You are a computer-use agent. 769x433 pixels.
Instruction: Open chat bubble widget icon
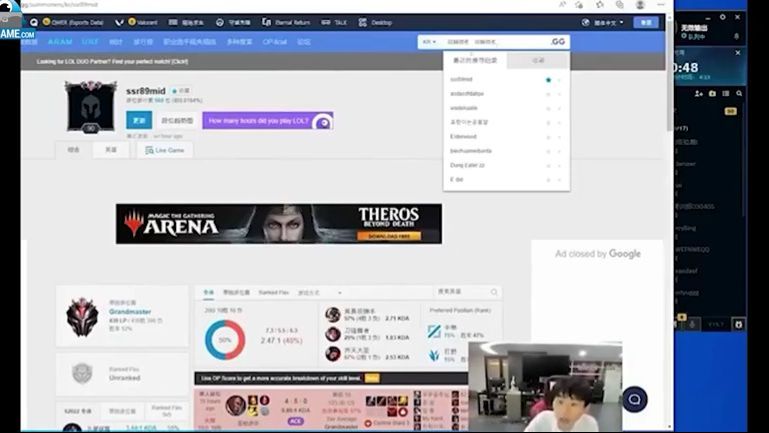point(635,399)
